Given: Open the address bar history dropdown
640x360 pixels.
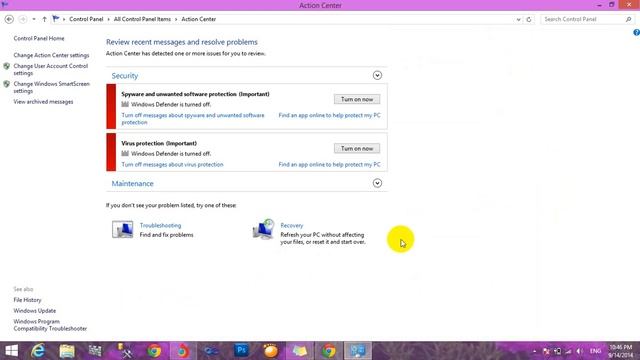Looking at the screenshot, I should coord(518,19).
